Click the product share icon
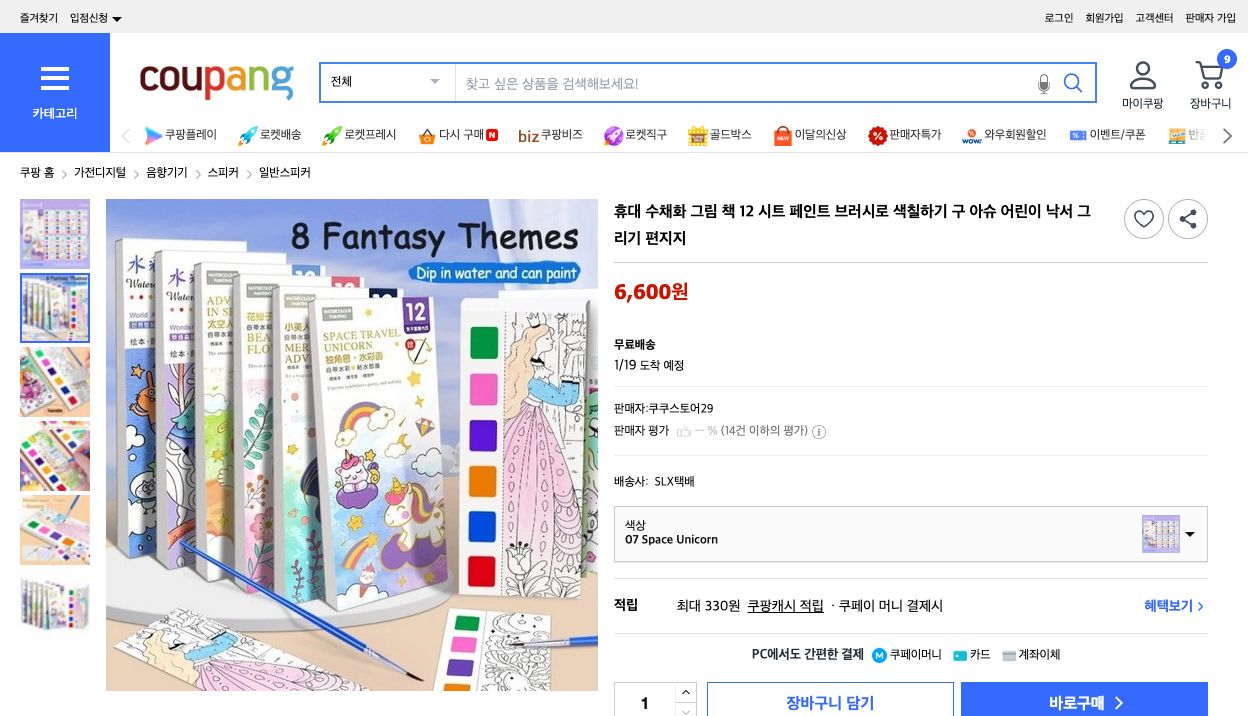This screenshot has width=1248, height=716. (1188, 219)
